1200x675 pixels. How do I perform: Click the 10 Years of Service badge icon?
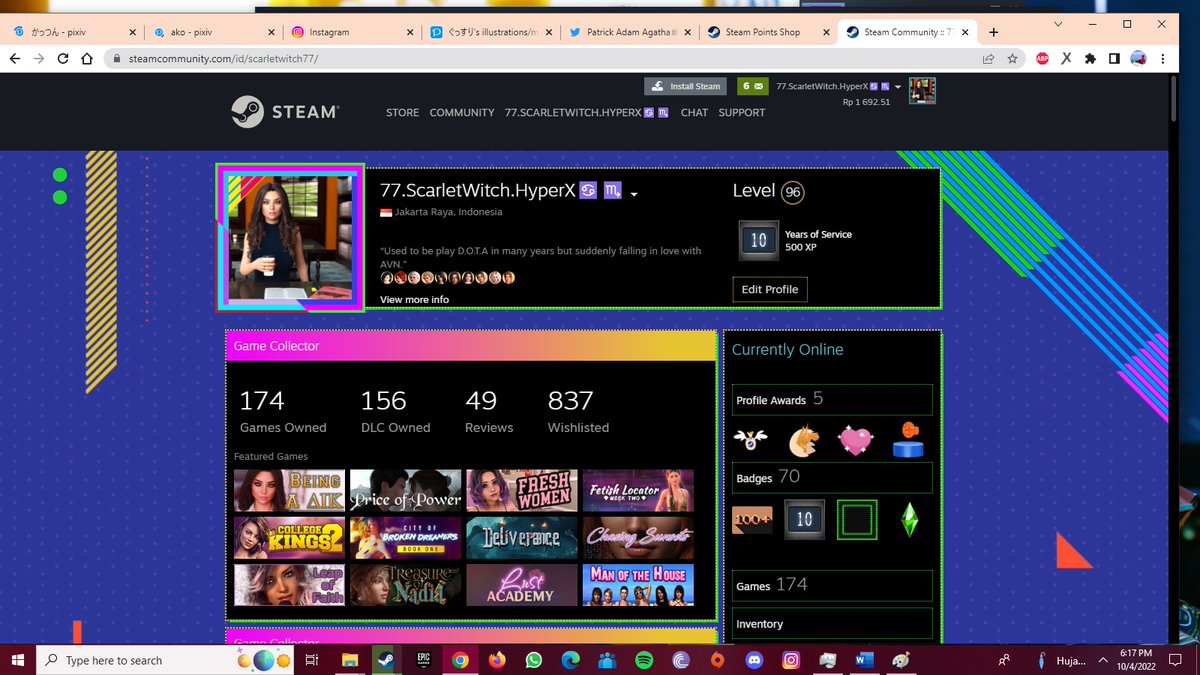click(758, 240)
